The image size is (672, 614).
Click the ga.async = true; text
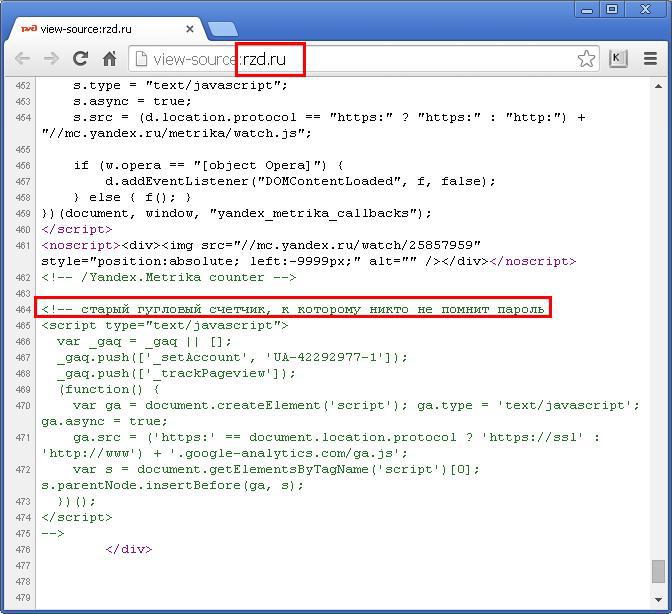click(x=104, y=422)
